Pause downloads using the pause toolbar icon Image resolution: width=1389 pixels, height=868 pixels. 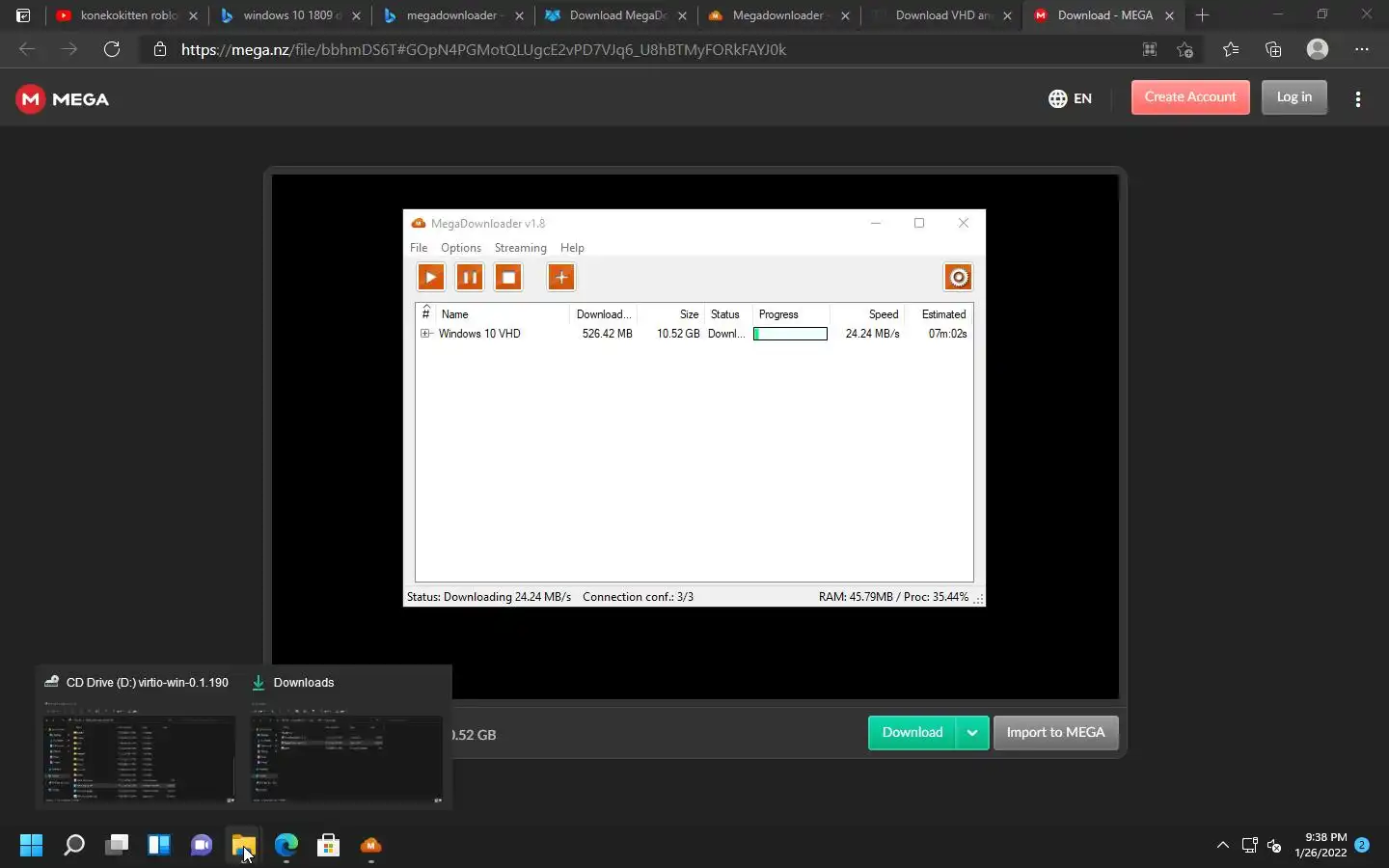click(470, 278)
